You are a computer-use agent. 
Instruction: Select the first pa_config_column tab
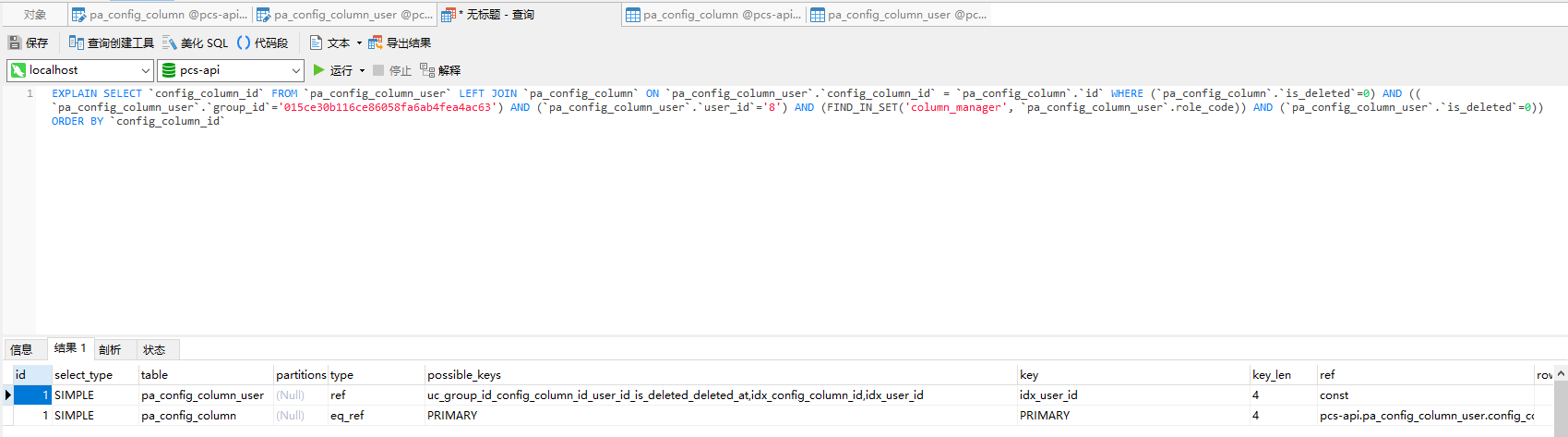coord(160,15)
